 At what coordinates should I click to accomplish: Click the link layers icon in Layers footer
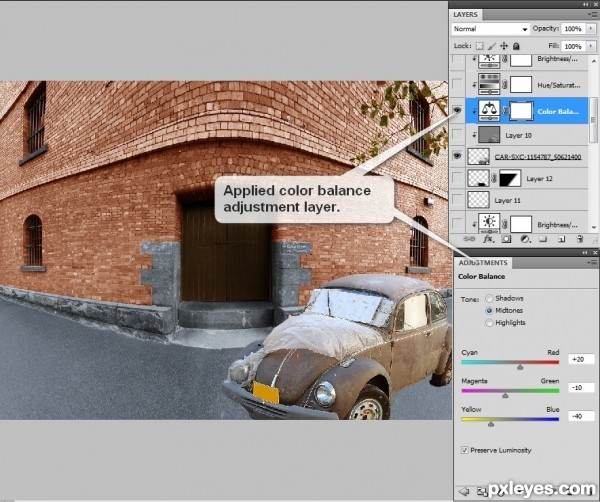point(469,239)
